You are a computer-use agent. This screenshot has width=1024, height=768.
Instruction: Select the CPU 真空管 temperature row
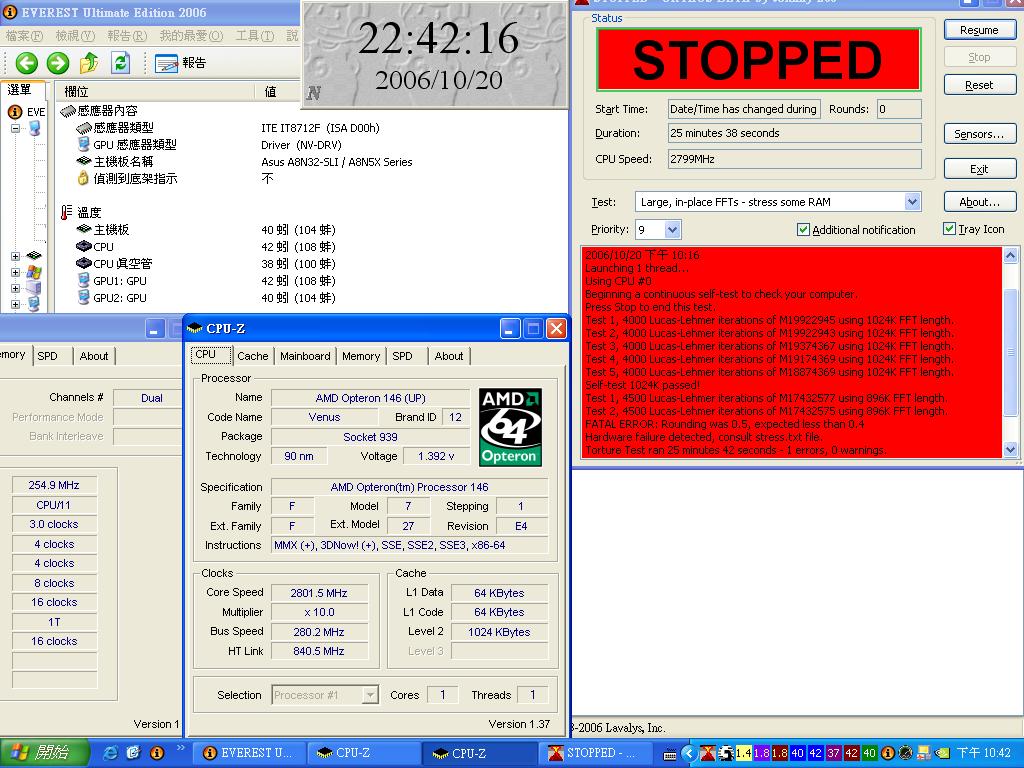click(x=114, y=264)
